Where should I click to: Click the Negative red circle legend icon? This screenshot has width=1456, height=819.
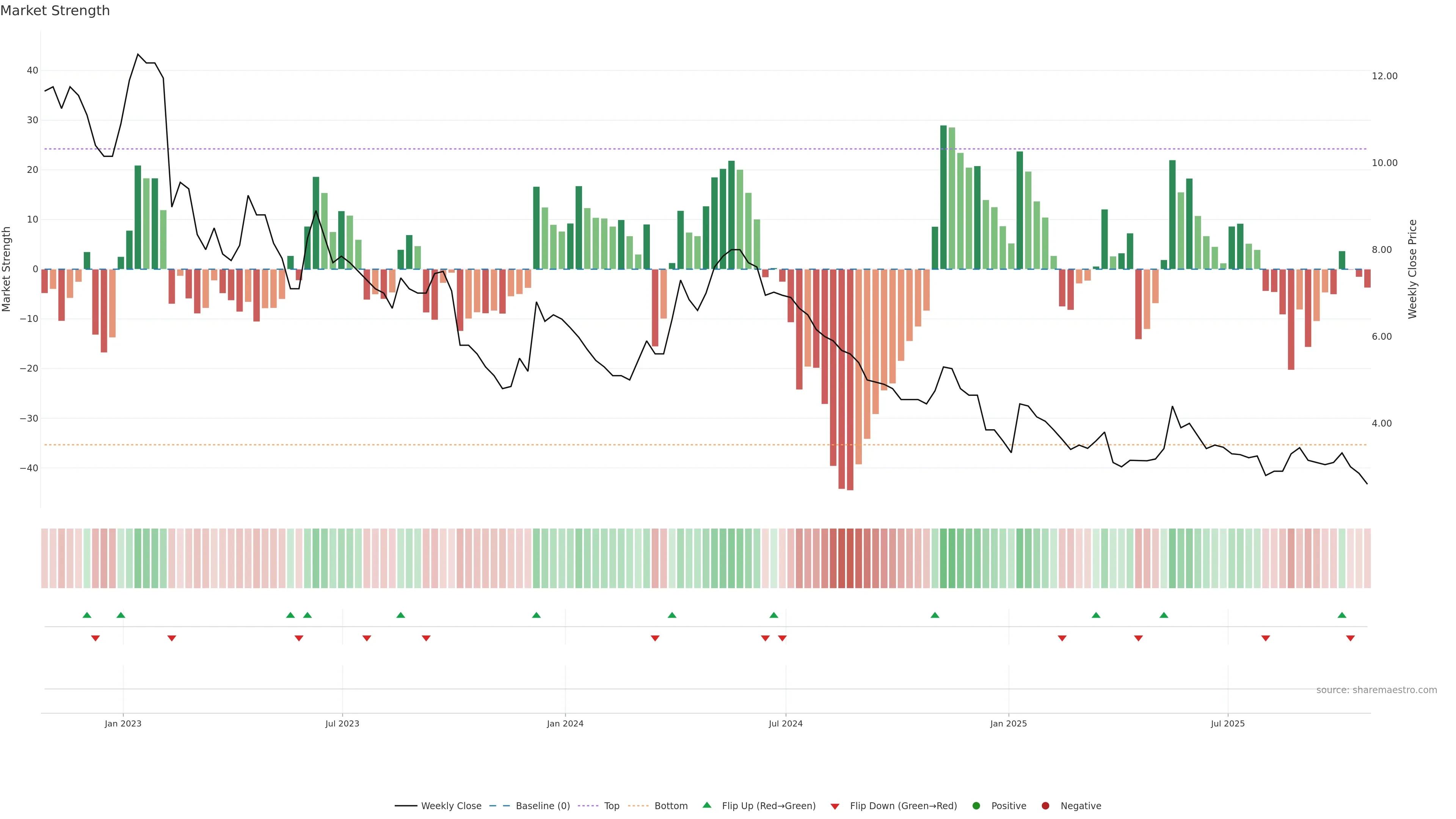coord(1045,805)
